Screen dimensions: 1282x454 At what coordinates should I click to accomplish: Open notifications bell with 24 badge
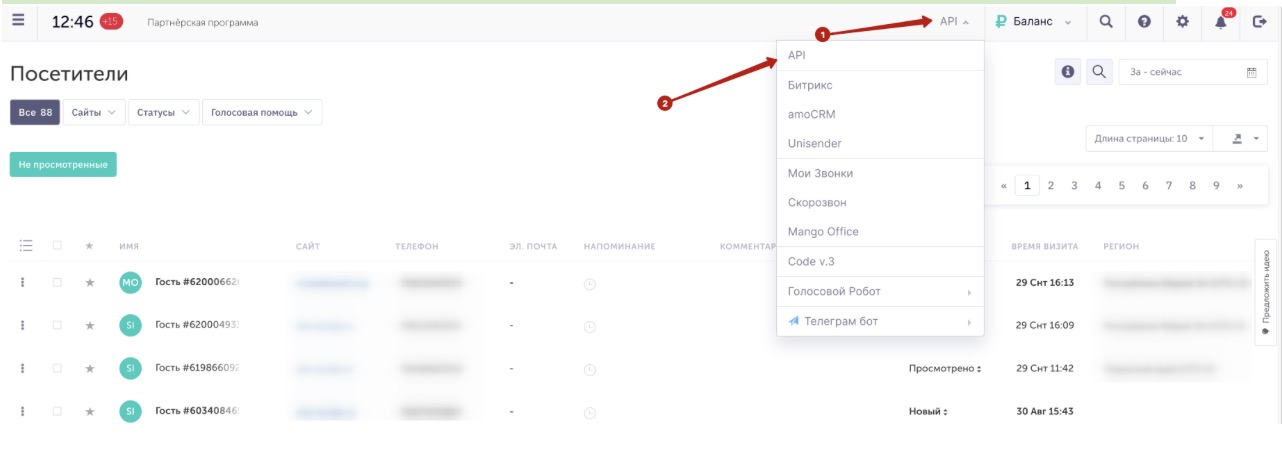(1221, 22)
